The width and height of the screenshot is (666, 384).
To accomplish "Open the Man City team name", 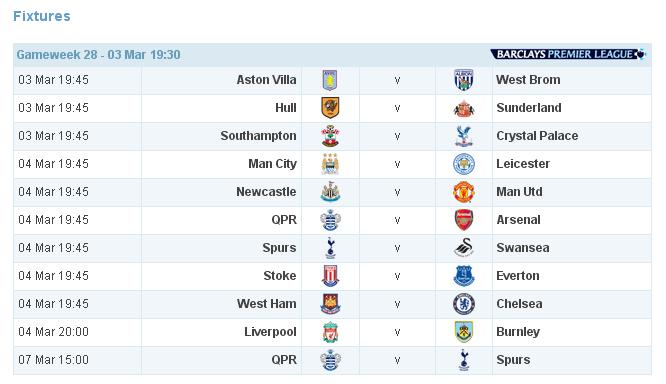I will point(272,164).
